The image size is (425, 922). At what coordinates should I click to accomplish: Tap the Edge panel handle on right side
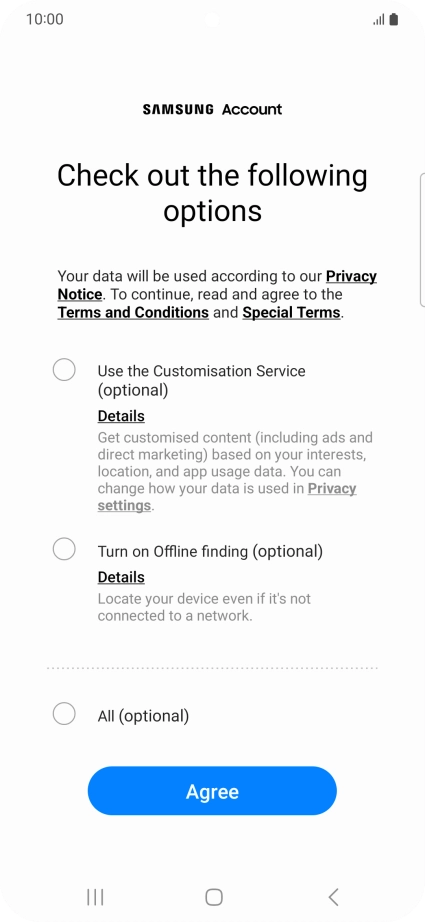coord(422,240)
